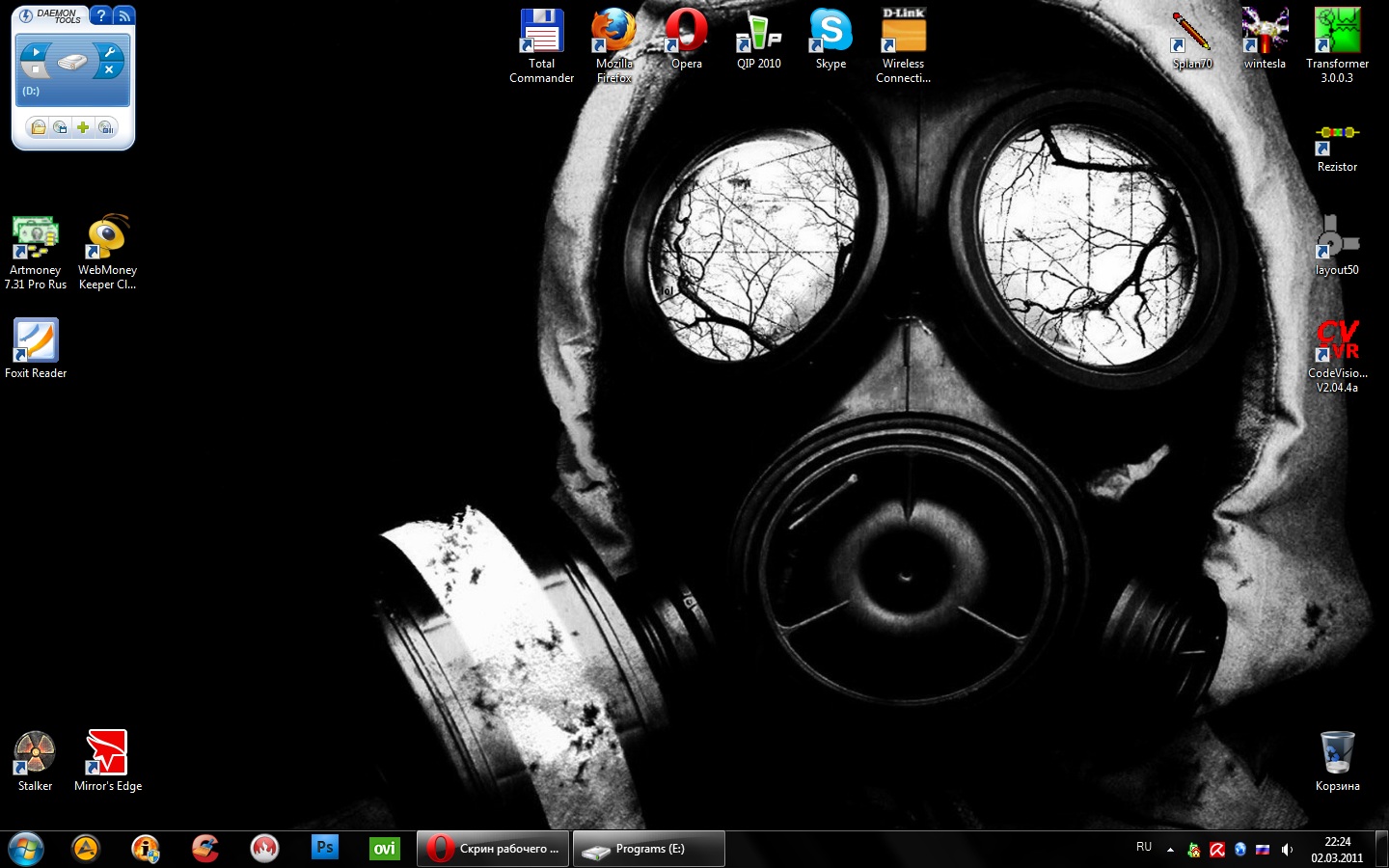1389x868 pixels.
Task: Click the Daemon Tools gadget unmount (stop) button
Action: point(36,69)
